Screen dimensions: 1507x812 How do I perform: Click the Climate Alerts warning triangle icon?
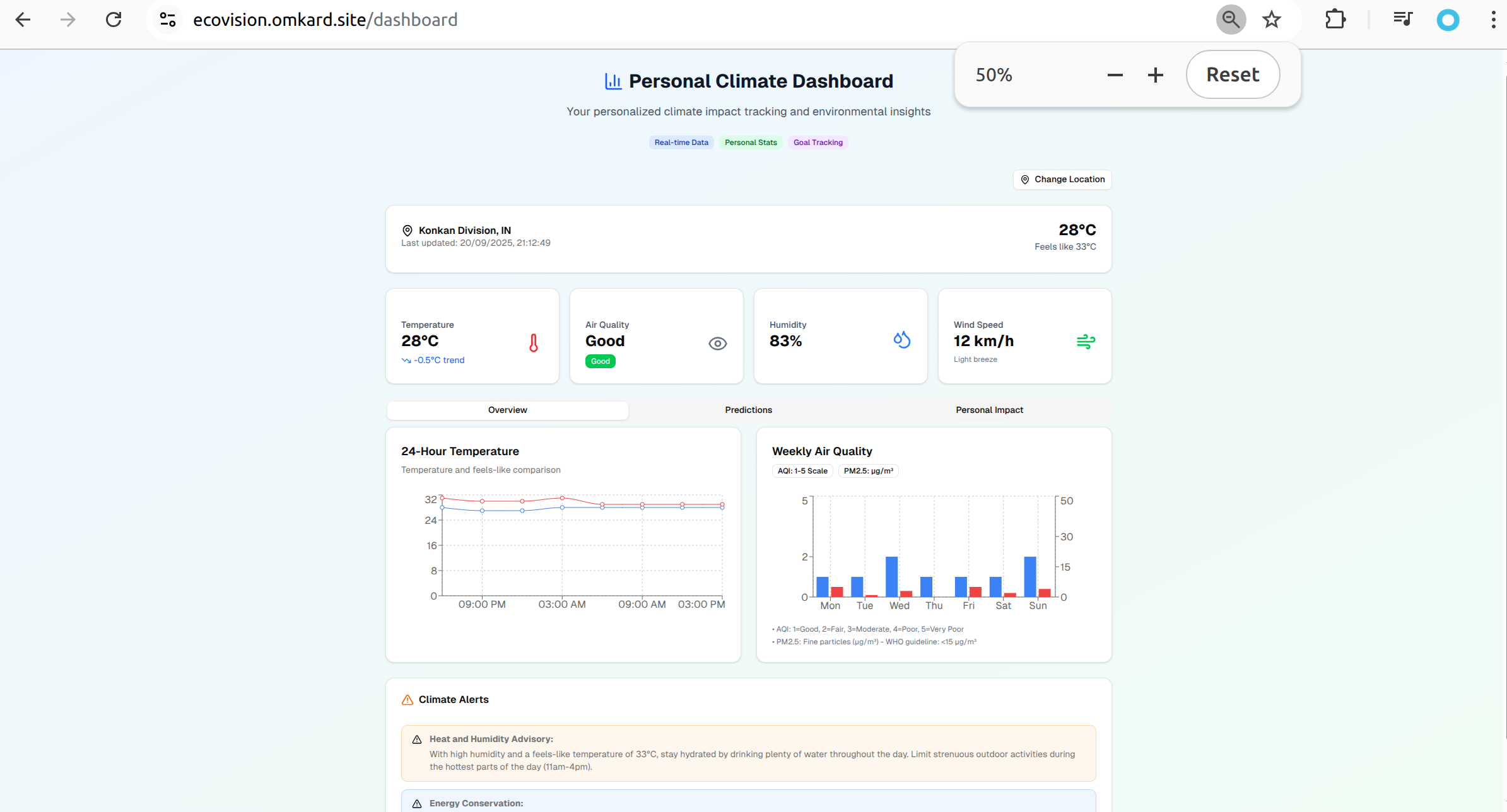408,700
